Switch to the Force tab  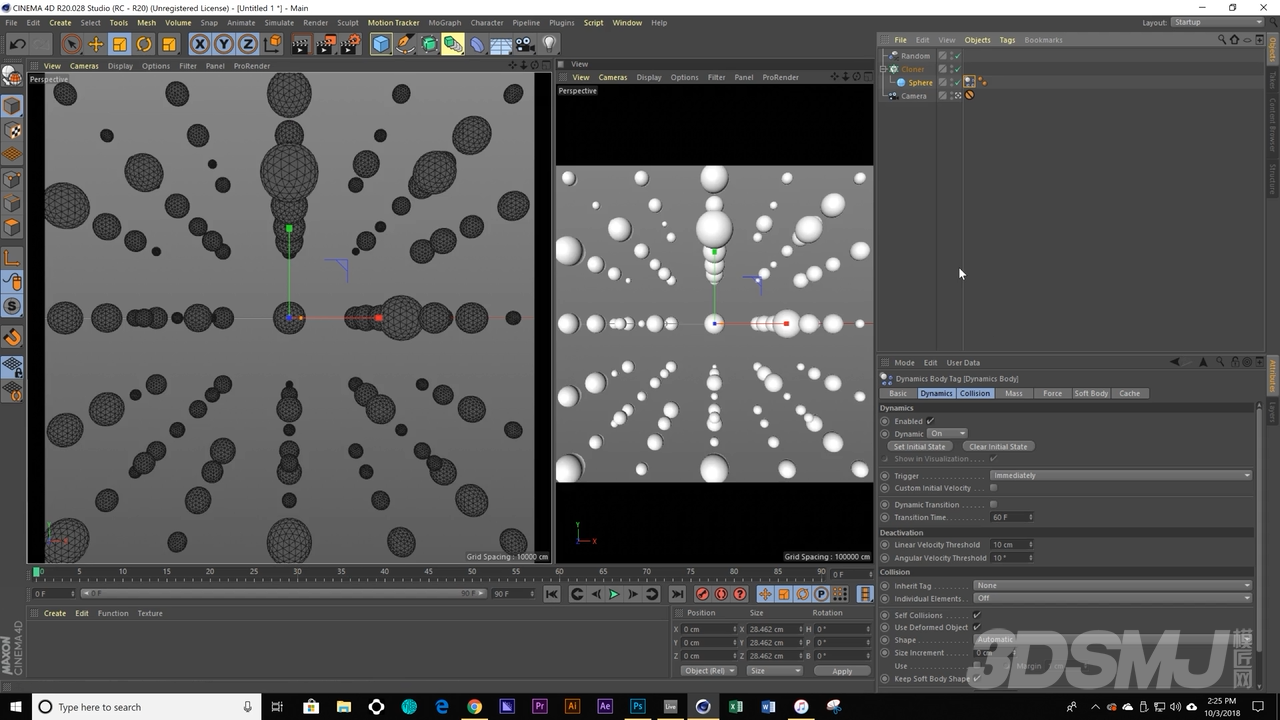[x=1052, y=393]
